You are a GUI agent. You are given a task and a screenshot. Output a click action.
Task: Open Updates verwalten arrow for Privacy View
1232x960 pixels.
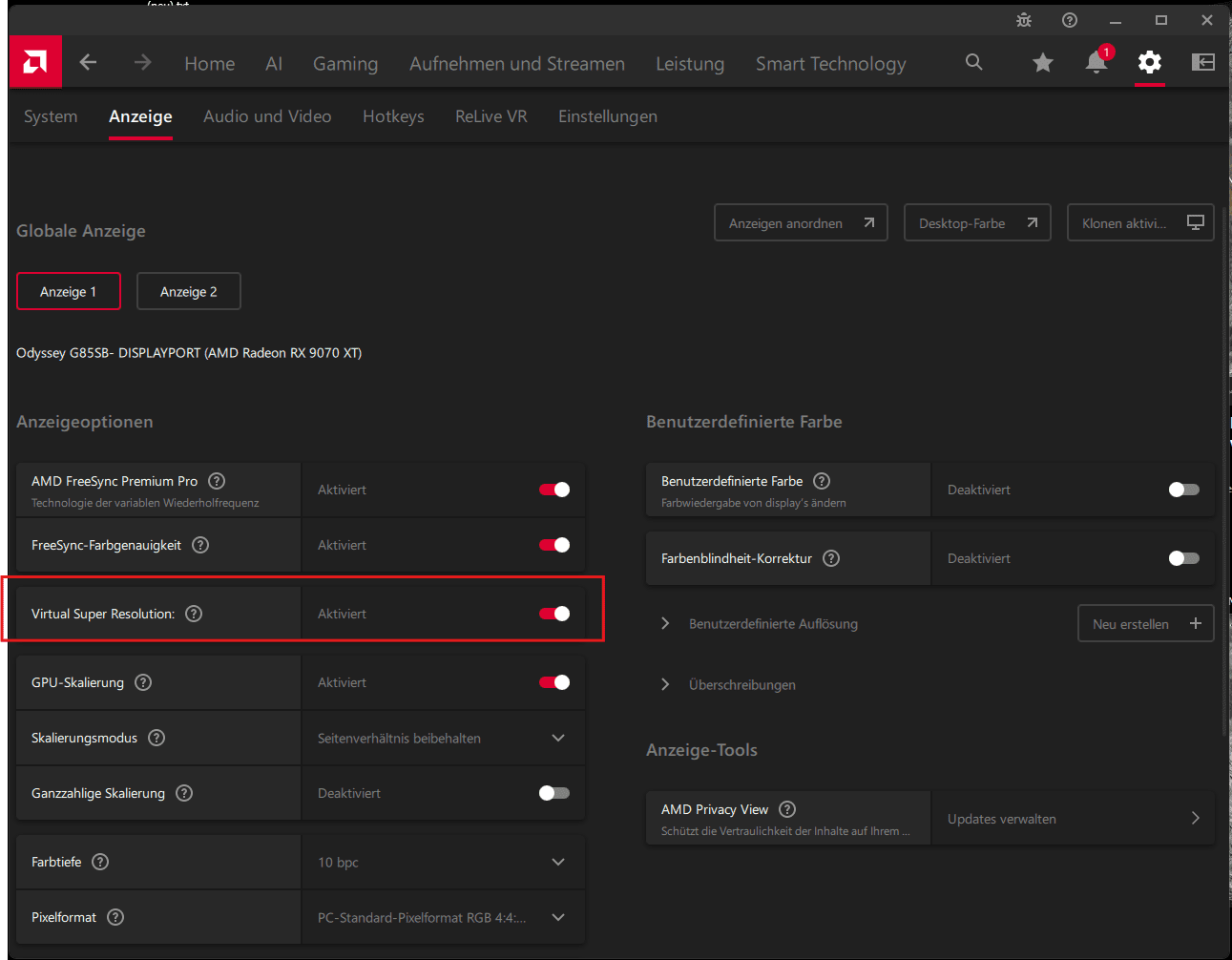1195,818
